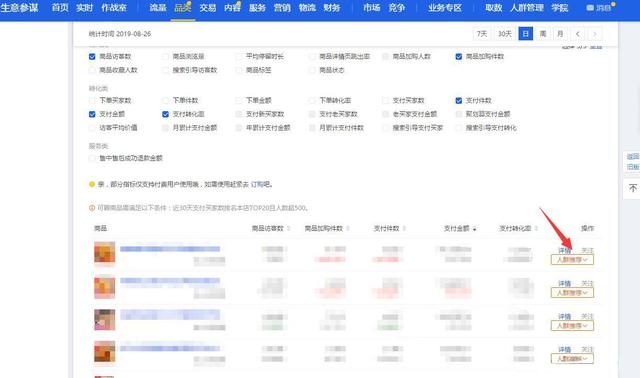Viewport: 640px width, 378px height.
Task: Open 详情 link in second product row
Action: [x=564, y=283]
